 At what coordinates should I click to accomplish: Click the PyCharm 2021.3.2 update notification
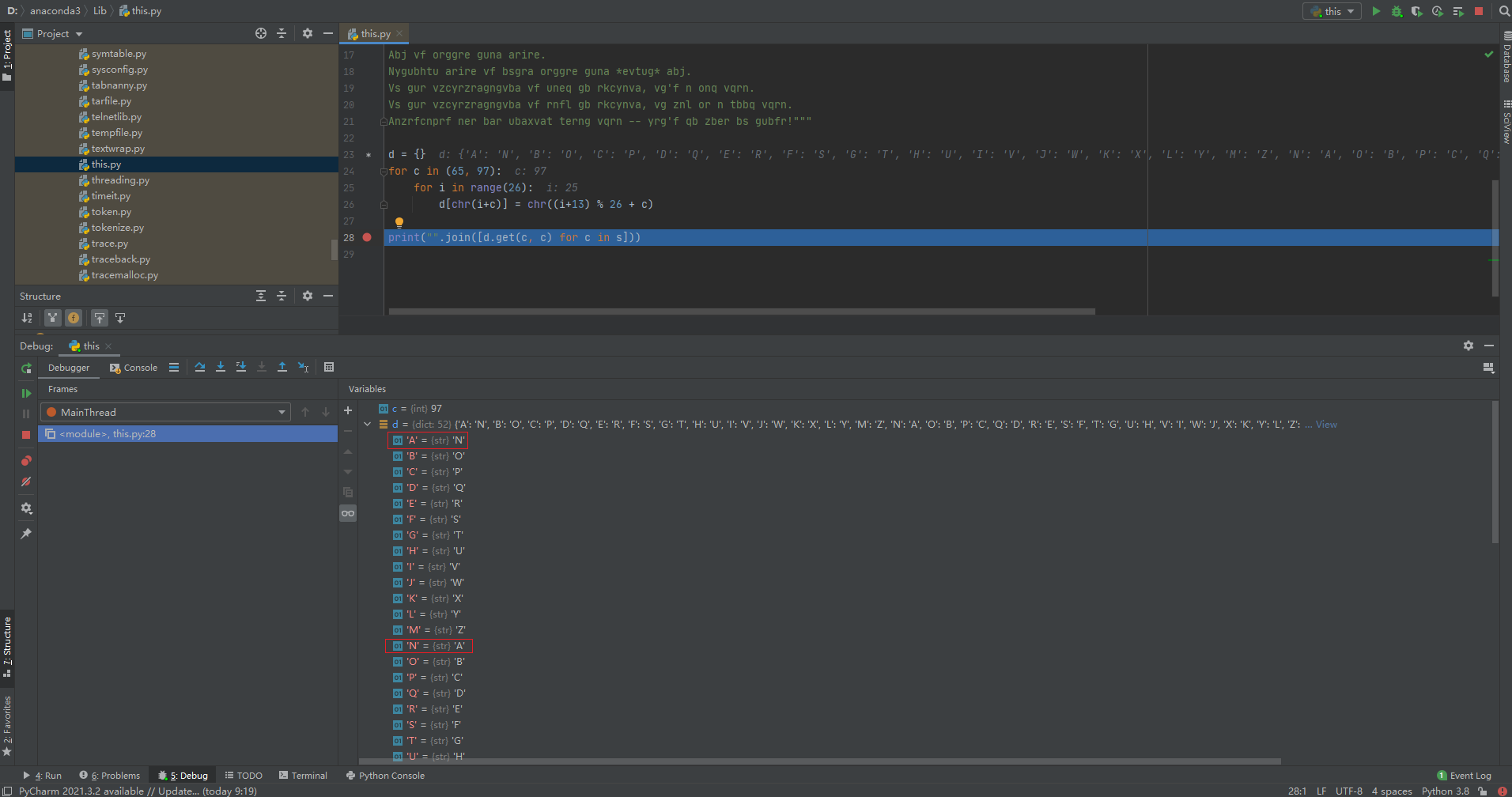click(x=138, y=791)
